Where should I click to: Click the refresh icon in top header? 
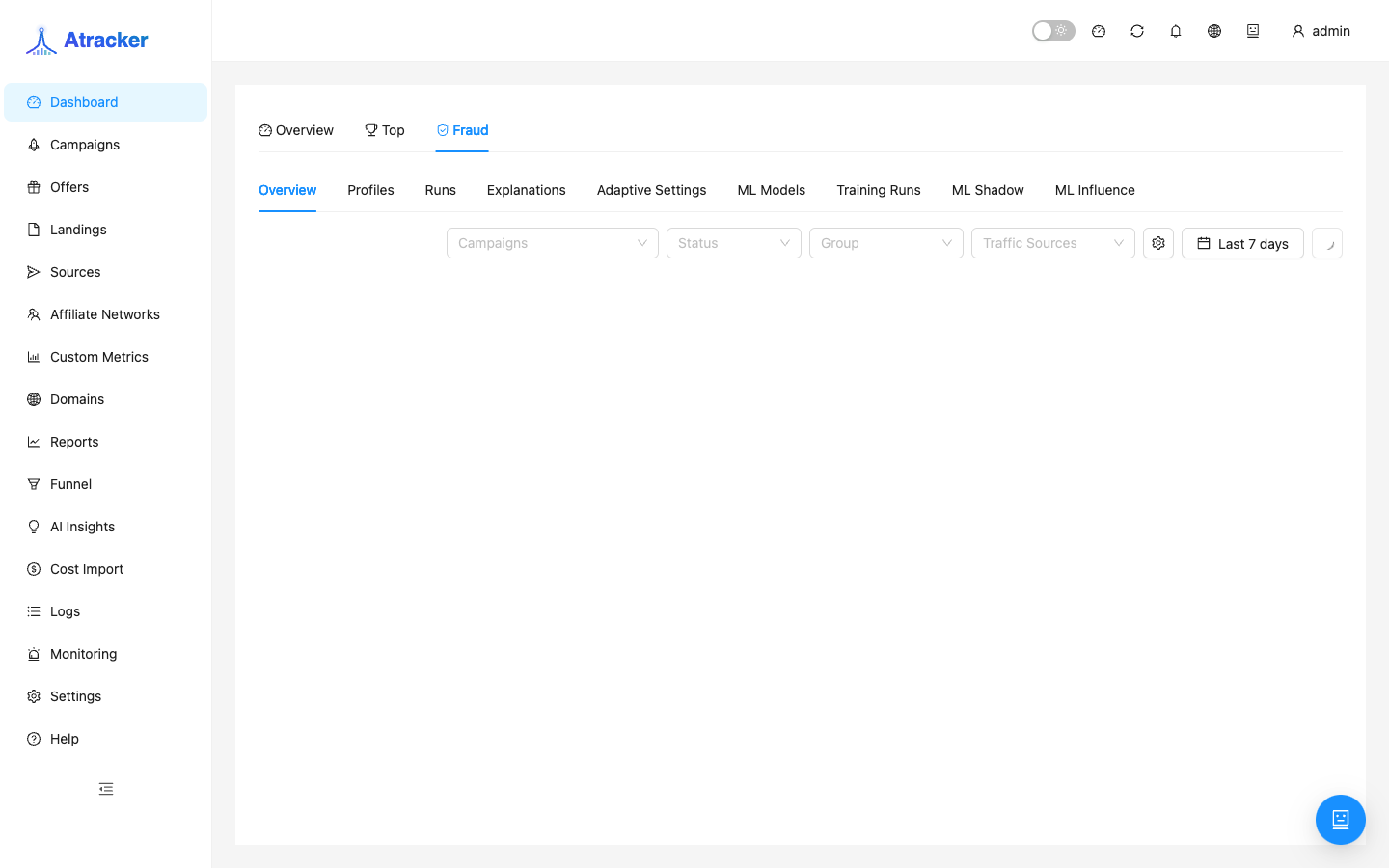coord(1137,31)
